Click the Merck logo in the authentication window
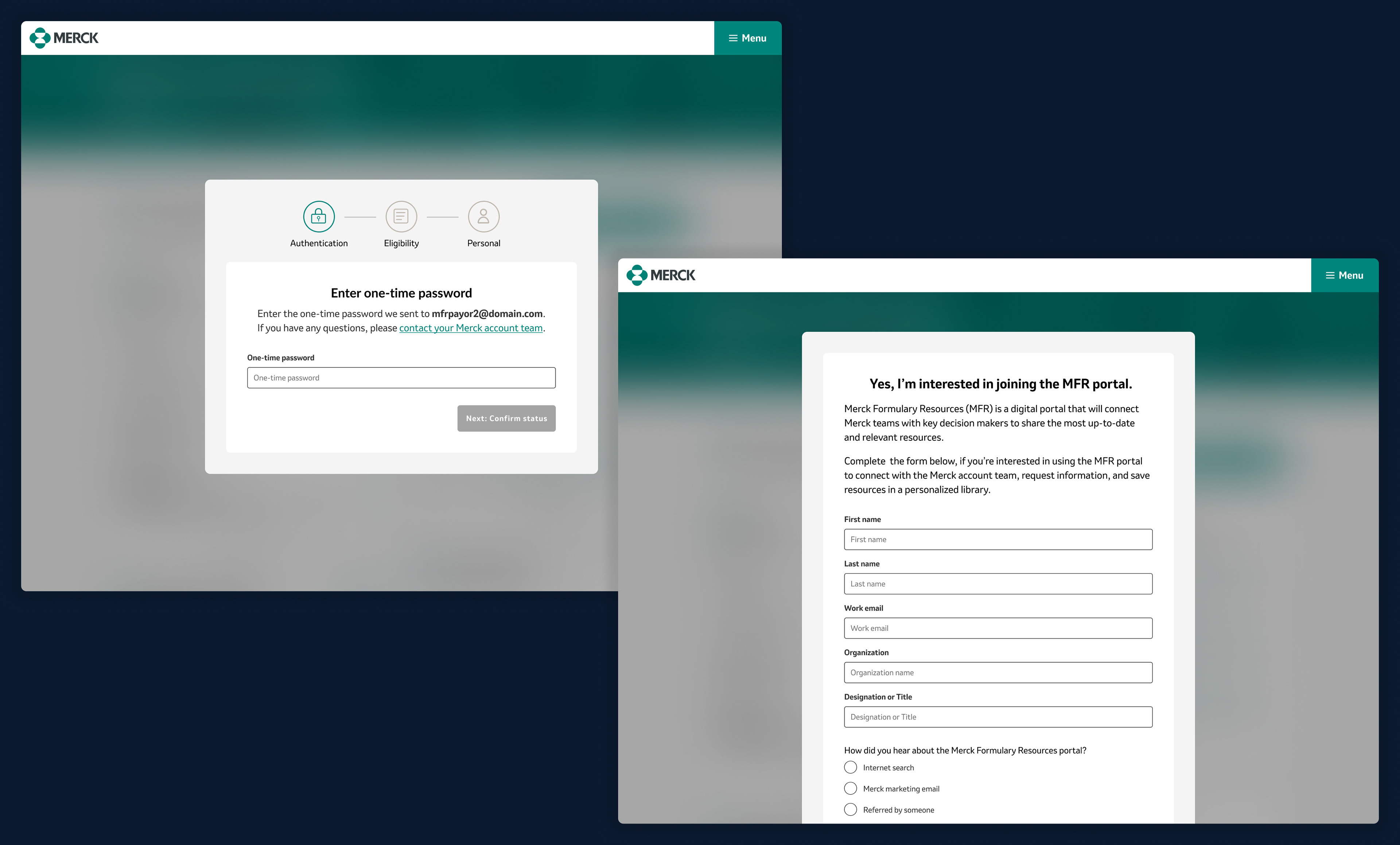 coord(64,38)
